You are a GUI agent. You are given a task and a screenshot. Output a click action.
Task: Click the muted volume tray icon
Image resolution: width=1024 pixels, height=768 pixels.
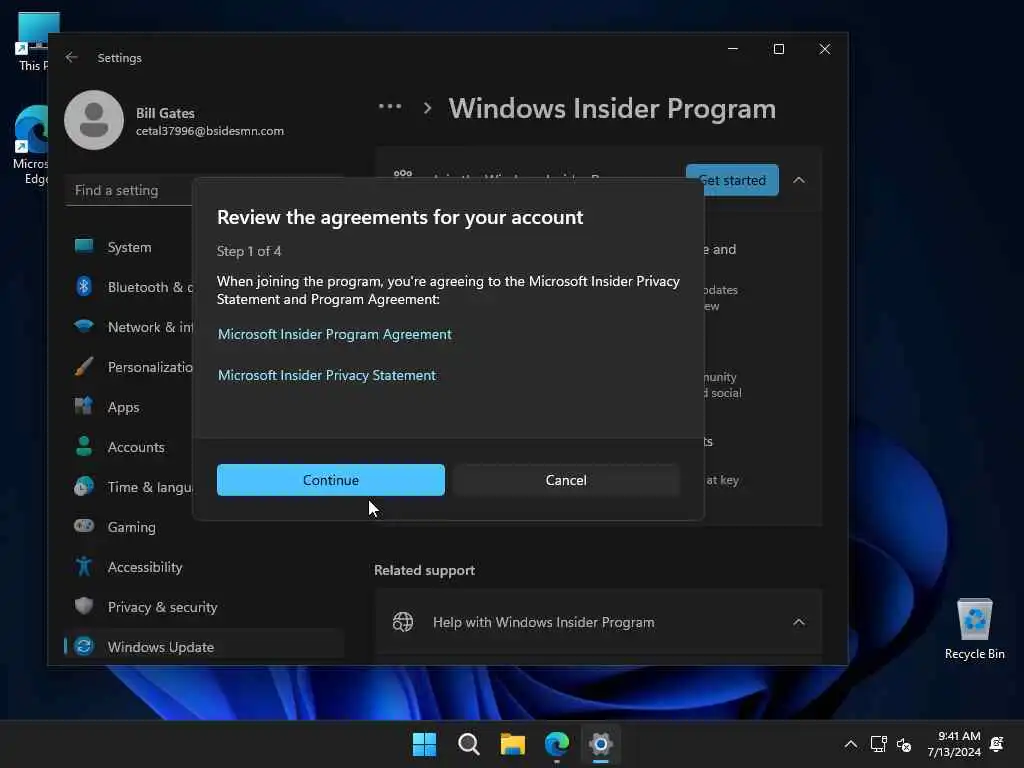pyautogui.click(x=904, y=744)
